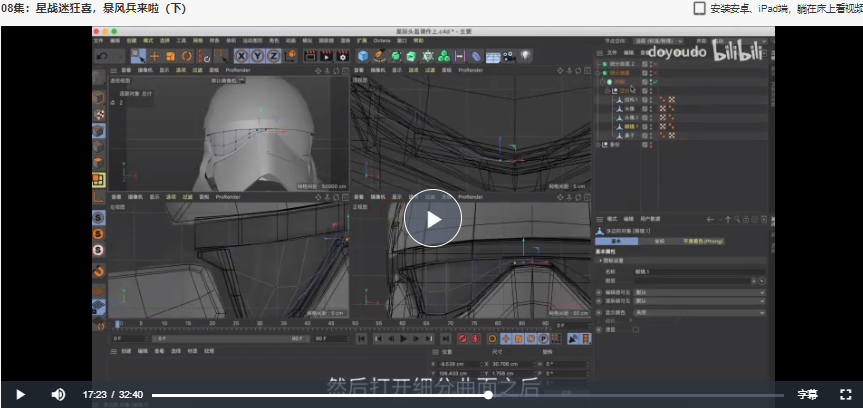Mute the video with speaker icon
The image size is (863, 408).
tap(58, 394)
